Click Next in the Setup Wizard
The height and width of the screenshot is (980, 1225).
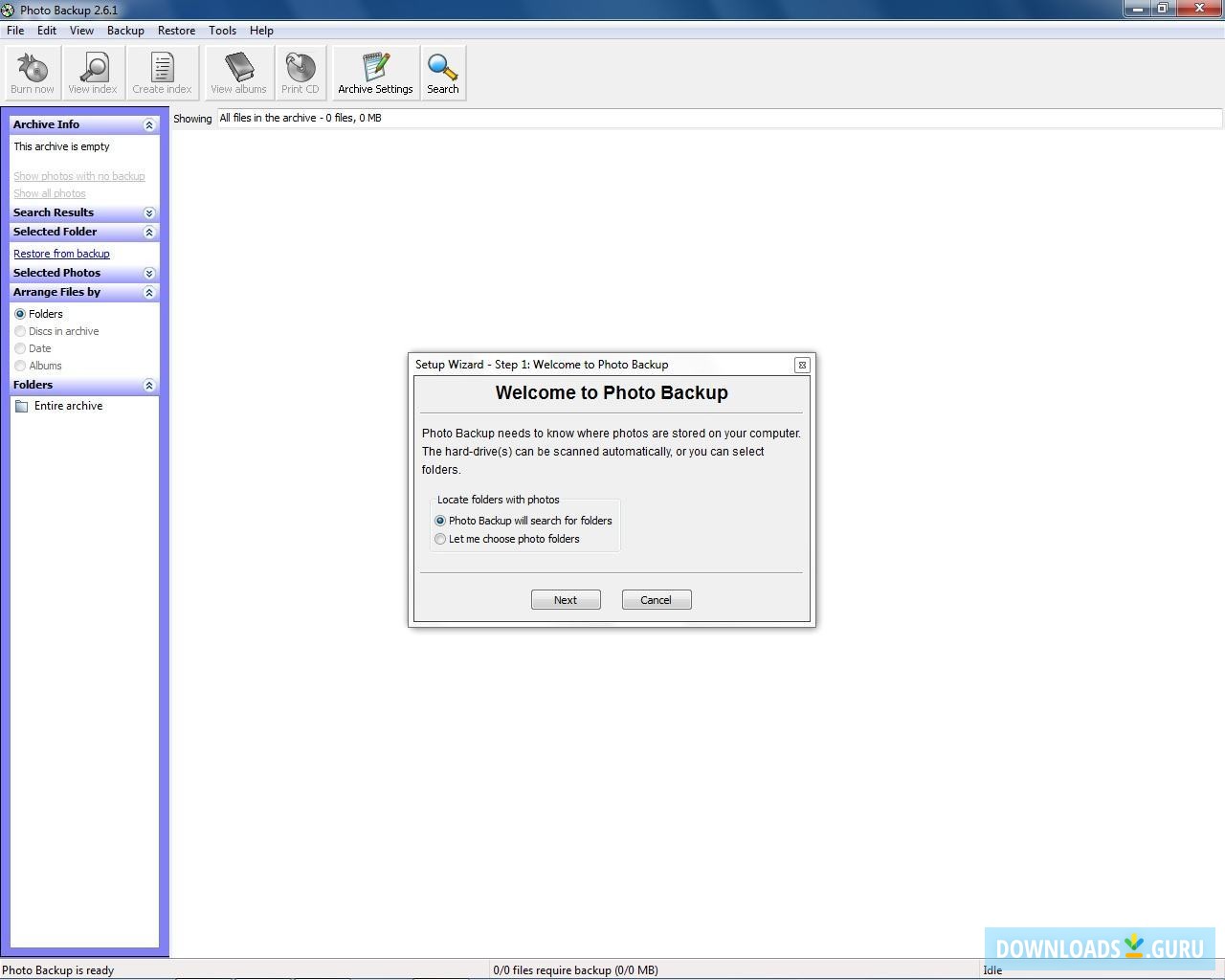click(566, 600)
